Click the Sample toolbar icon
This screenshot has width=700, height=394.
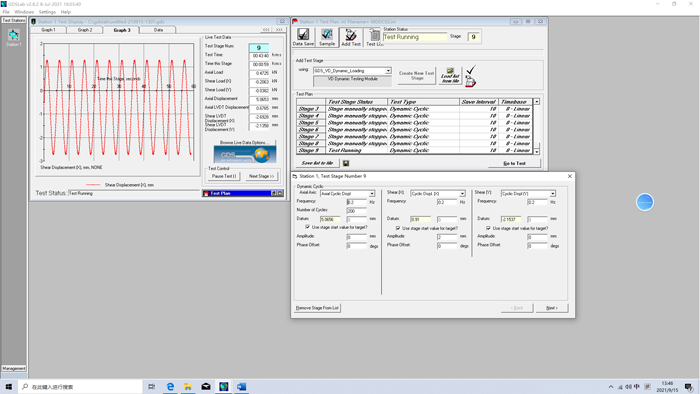pyautogui.click(x=327, y=37)
